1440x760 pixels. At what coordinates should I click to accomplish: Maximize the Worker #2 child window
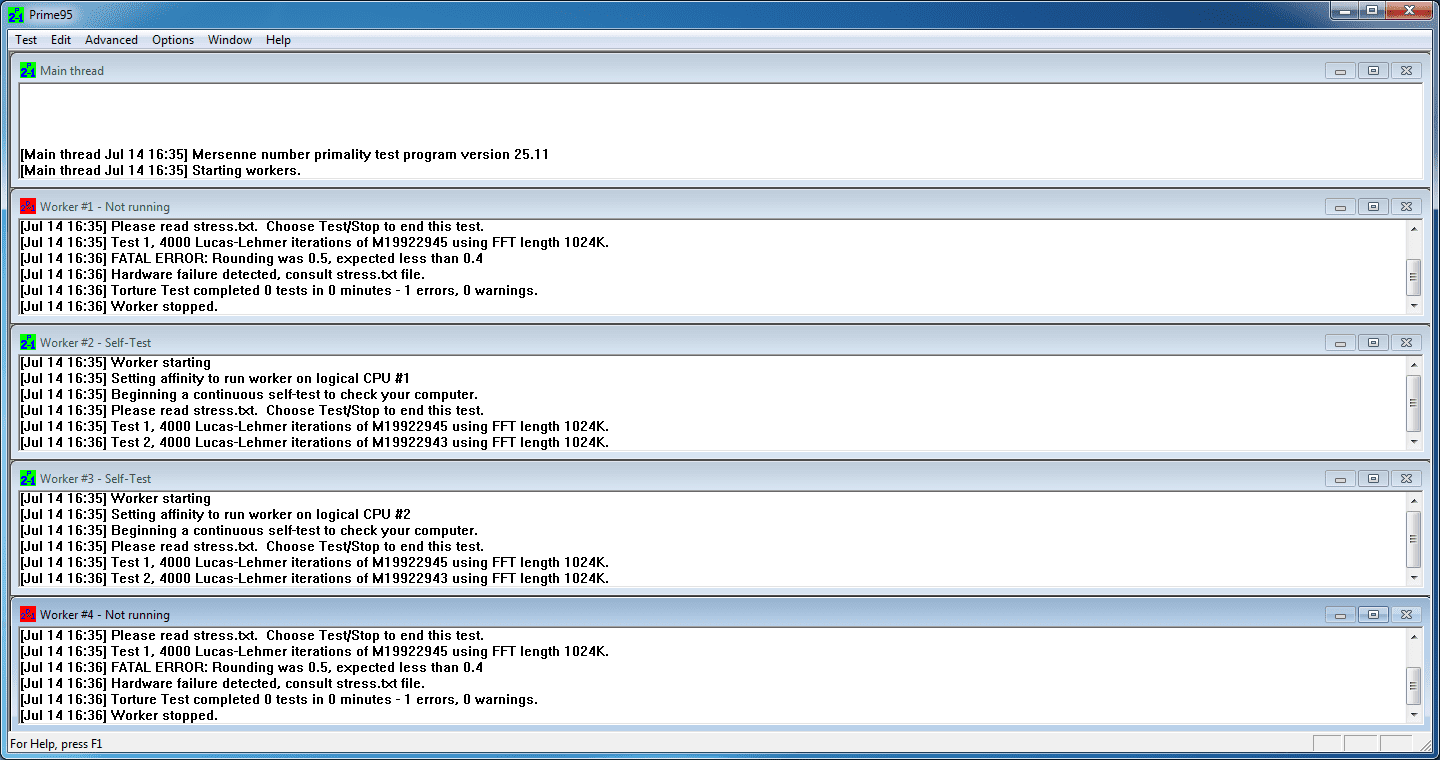[x=1373, y=343]
